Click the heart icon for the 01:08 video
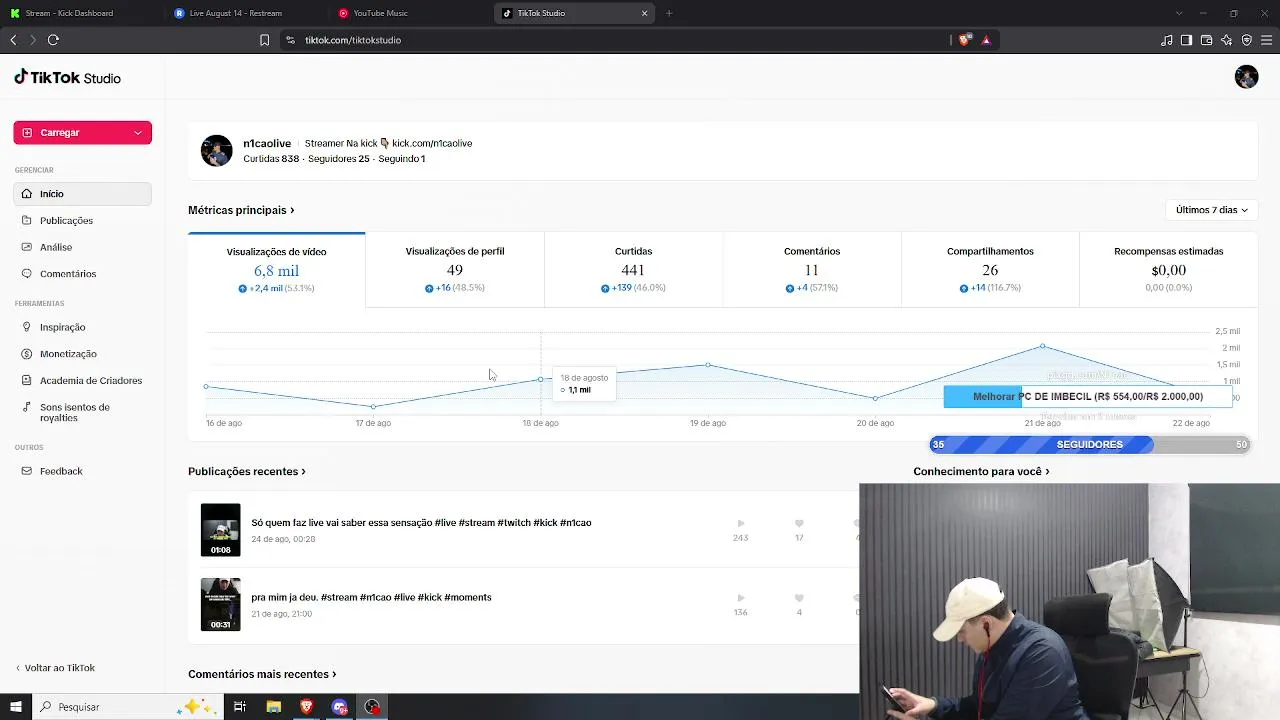The width and height of the screenshot is (1280, 720). pyautogui.click(x=799, y=523)
